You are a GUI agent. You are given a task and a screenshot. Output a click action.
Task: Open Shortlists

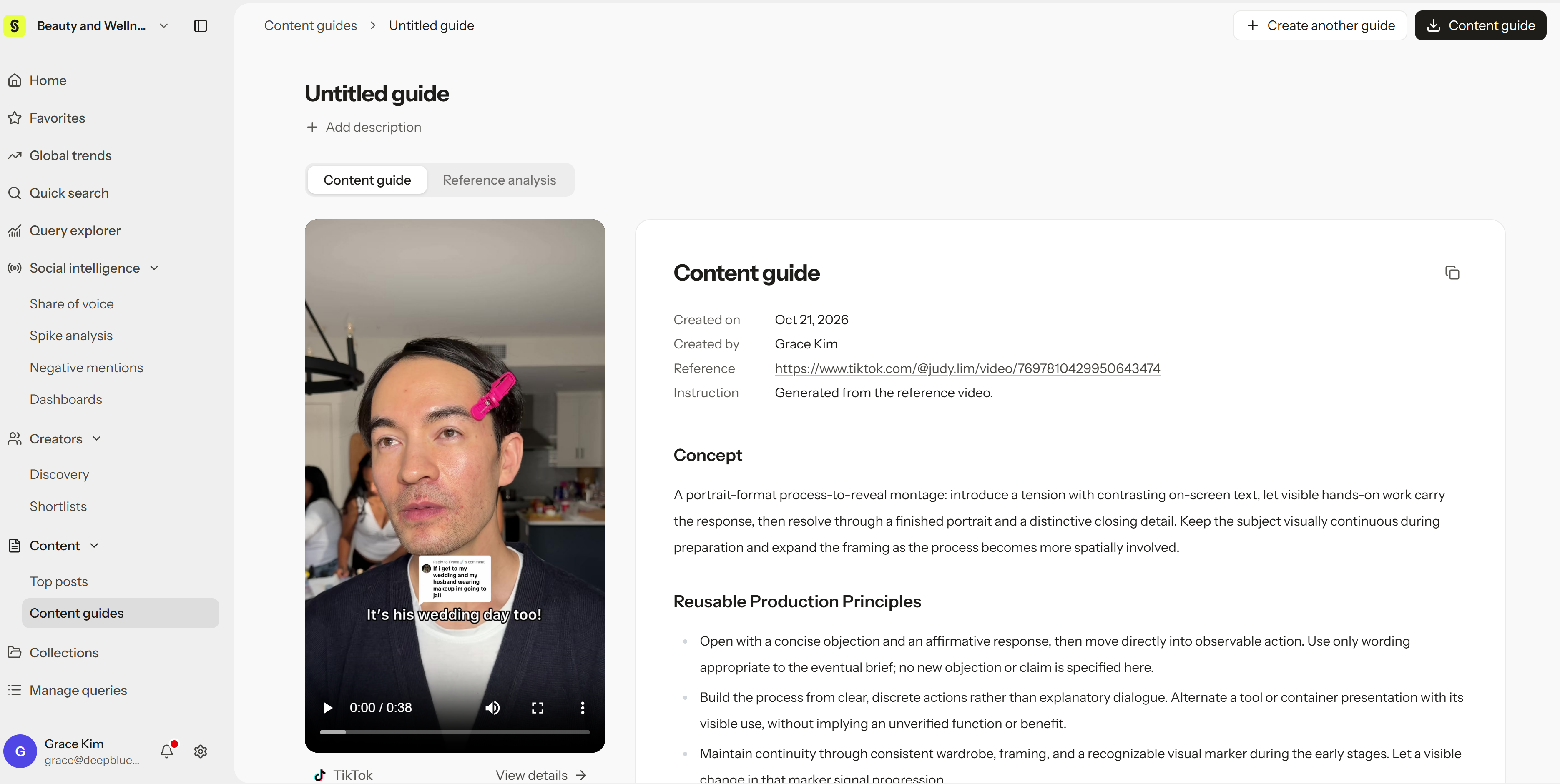pos(58,506)
